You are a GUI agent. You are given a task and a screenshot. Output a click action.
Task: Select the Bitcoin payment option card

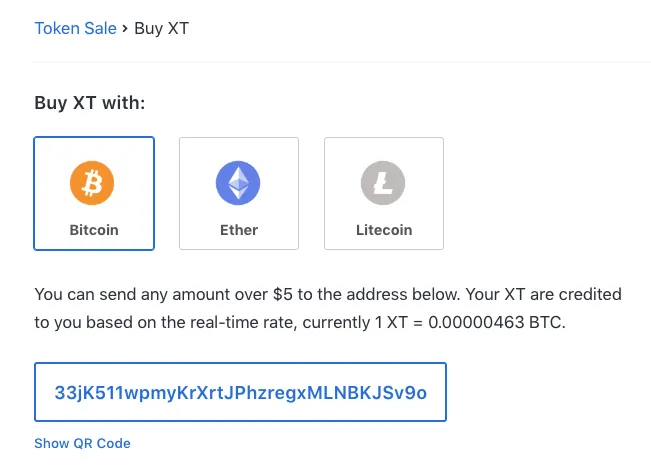pos(94,194)
